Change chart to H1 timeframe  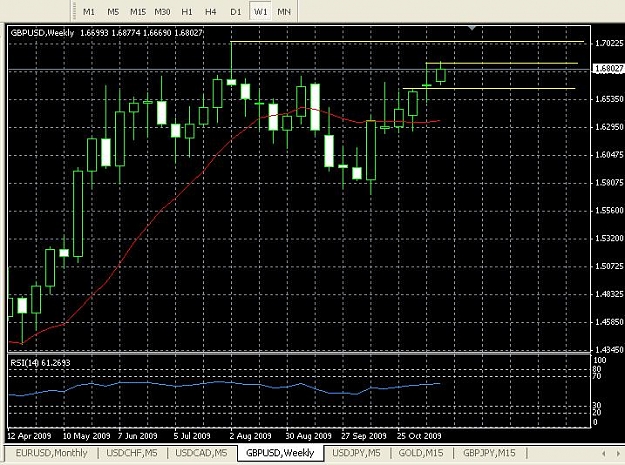coord(187,12)
